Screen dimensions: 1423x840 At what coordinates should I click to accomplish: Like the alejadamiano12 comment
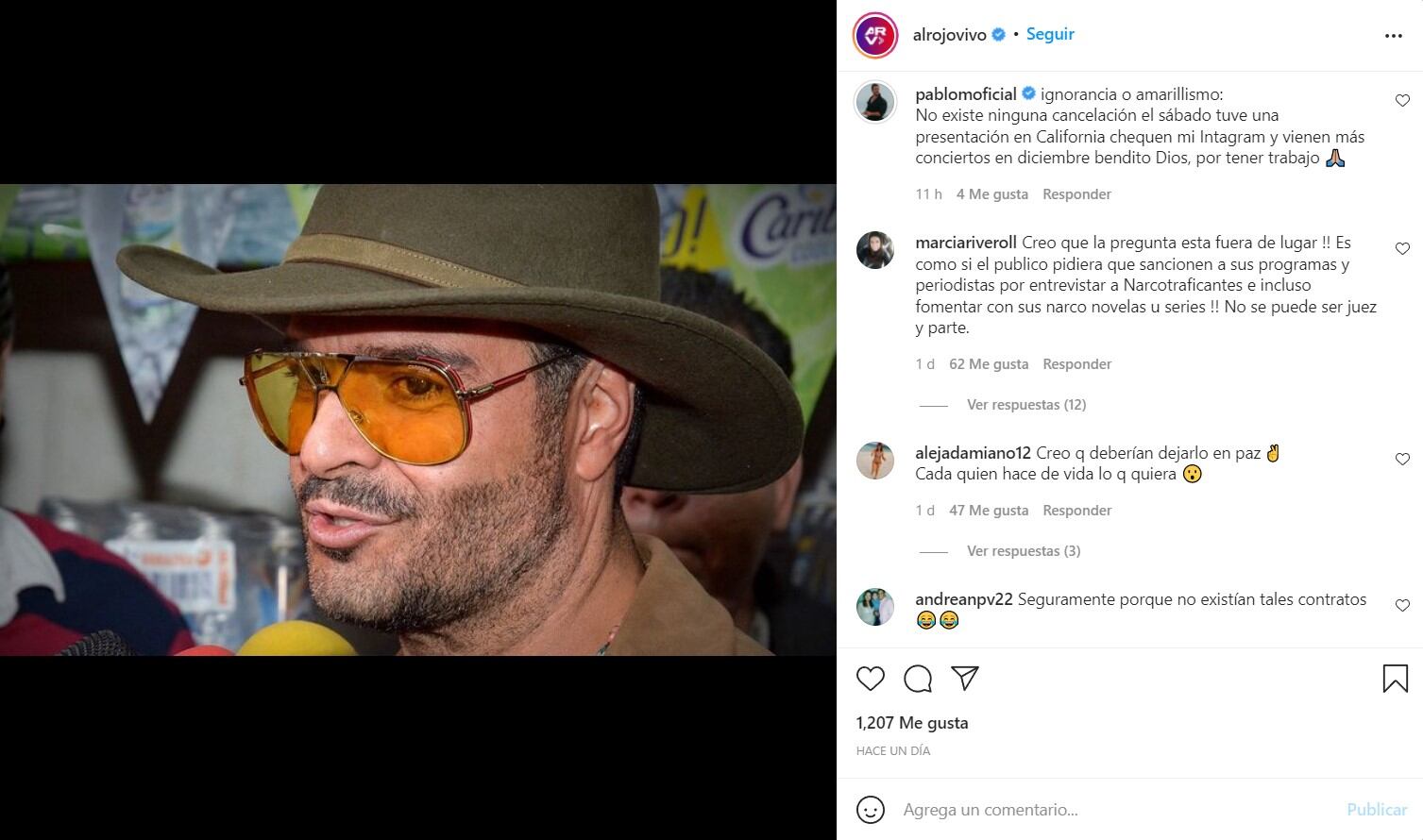pos(1402,460)
